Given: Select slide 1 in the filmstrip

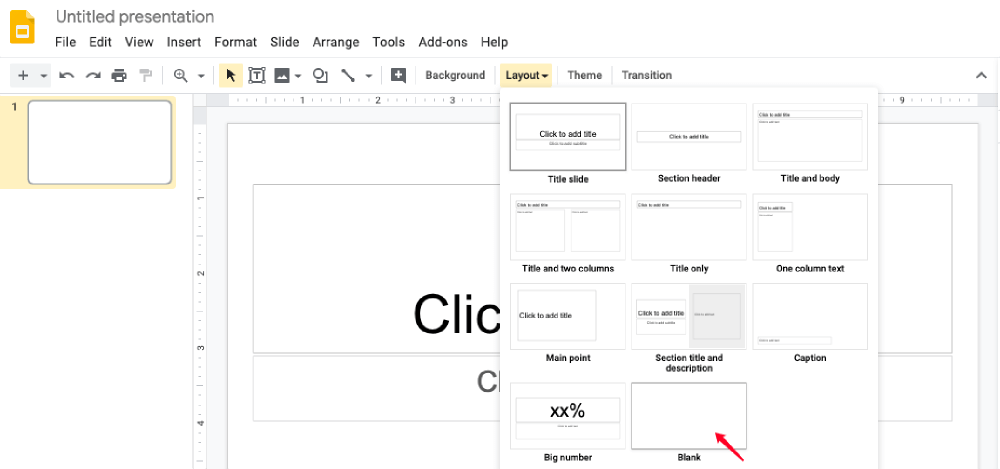Looking at the screenshot, I should tap(99, 142).
